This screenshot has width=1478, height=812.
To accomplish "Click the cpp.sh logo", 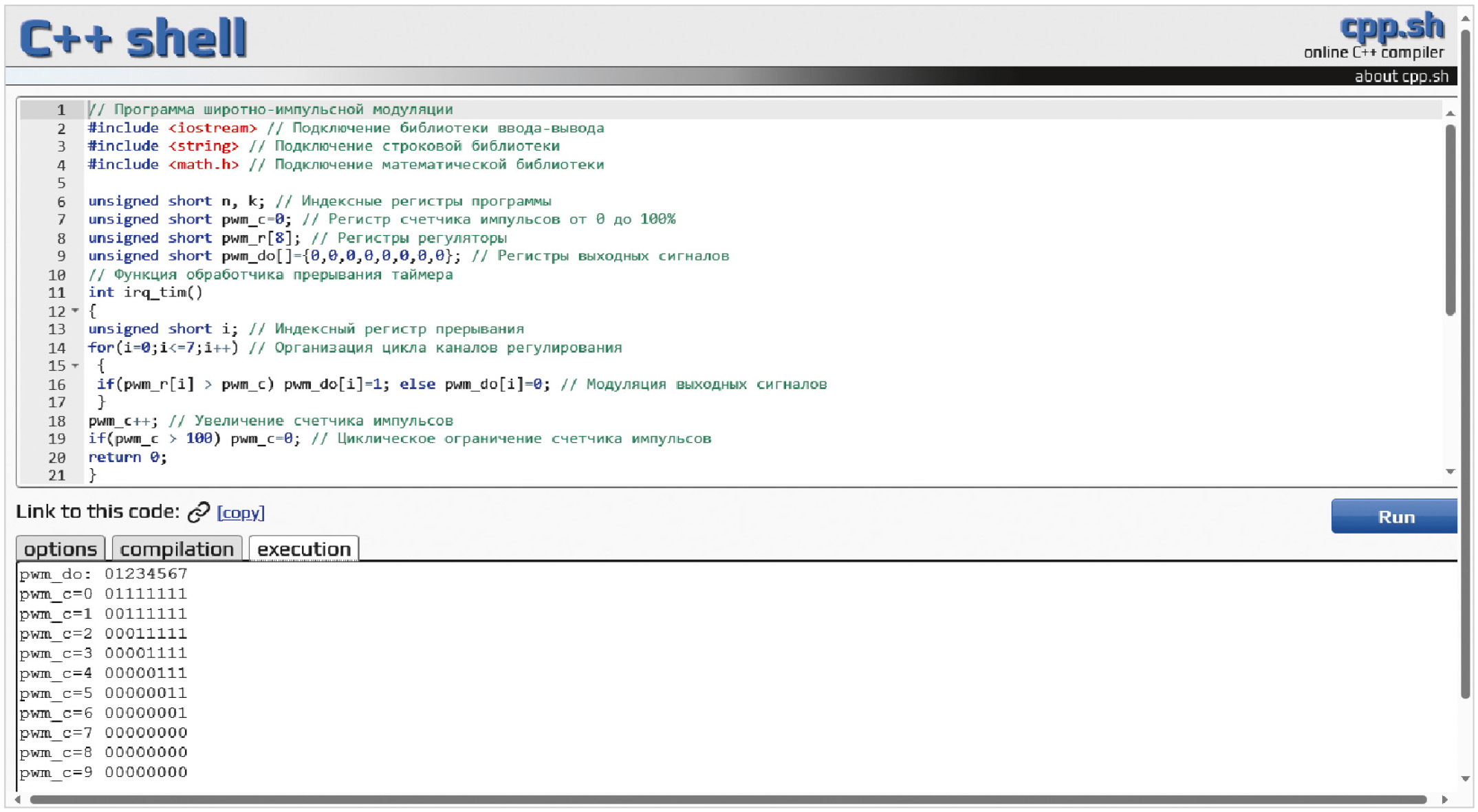I will (1391, 26).
